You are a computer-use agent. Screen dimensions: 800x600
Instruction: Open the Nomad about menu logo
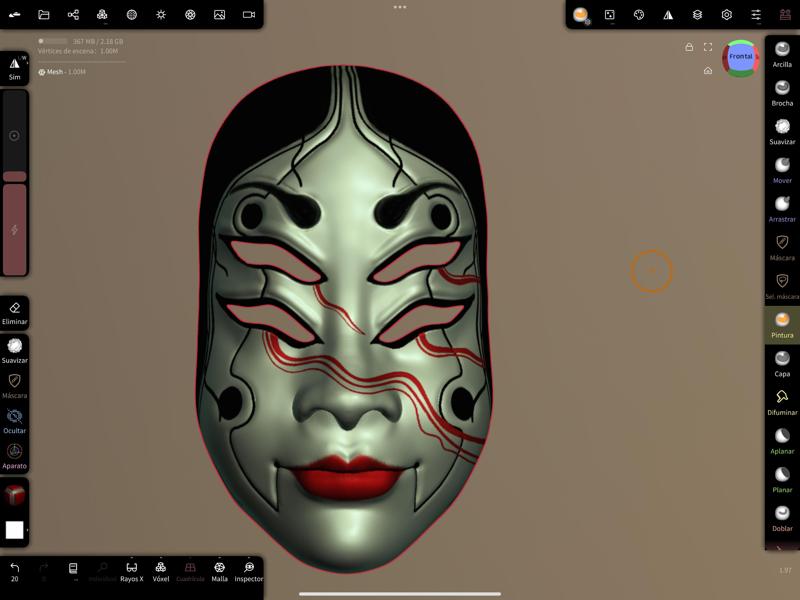(x=14, y=15)
